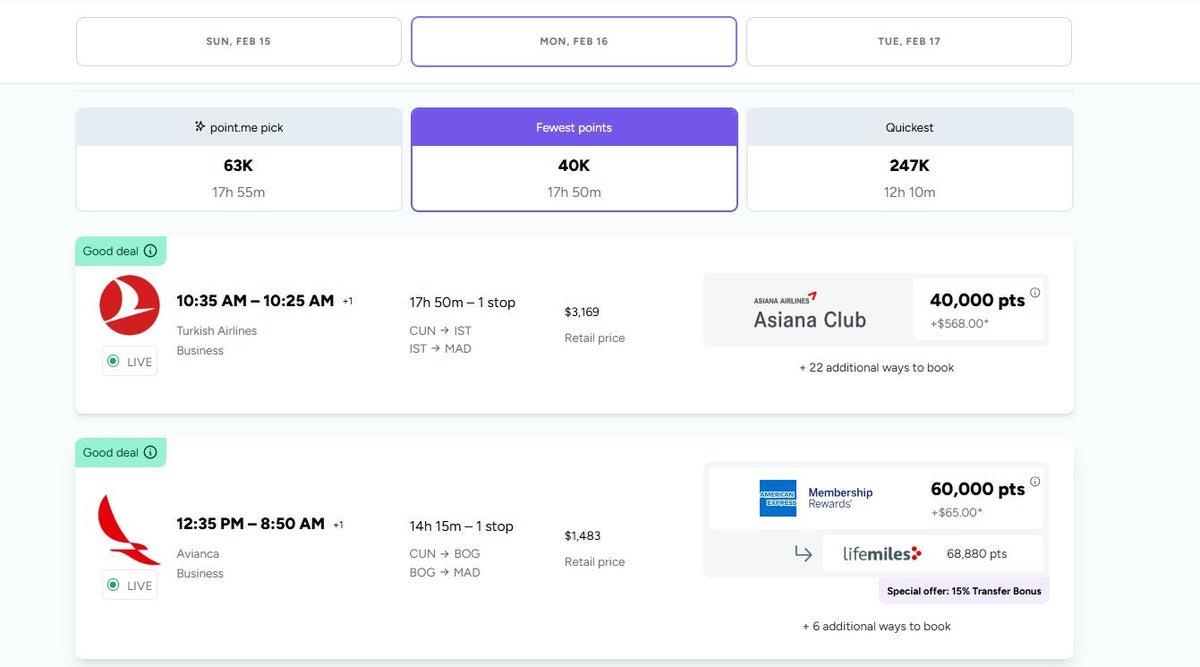Click the 15% Transfer Bonus special offer
This screenshot has width=1200, height=667.
tap(964, 591)
